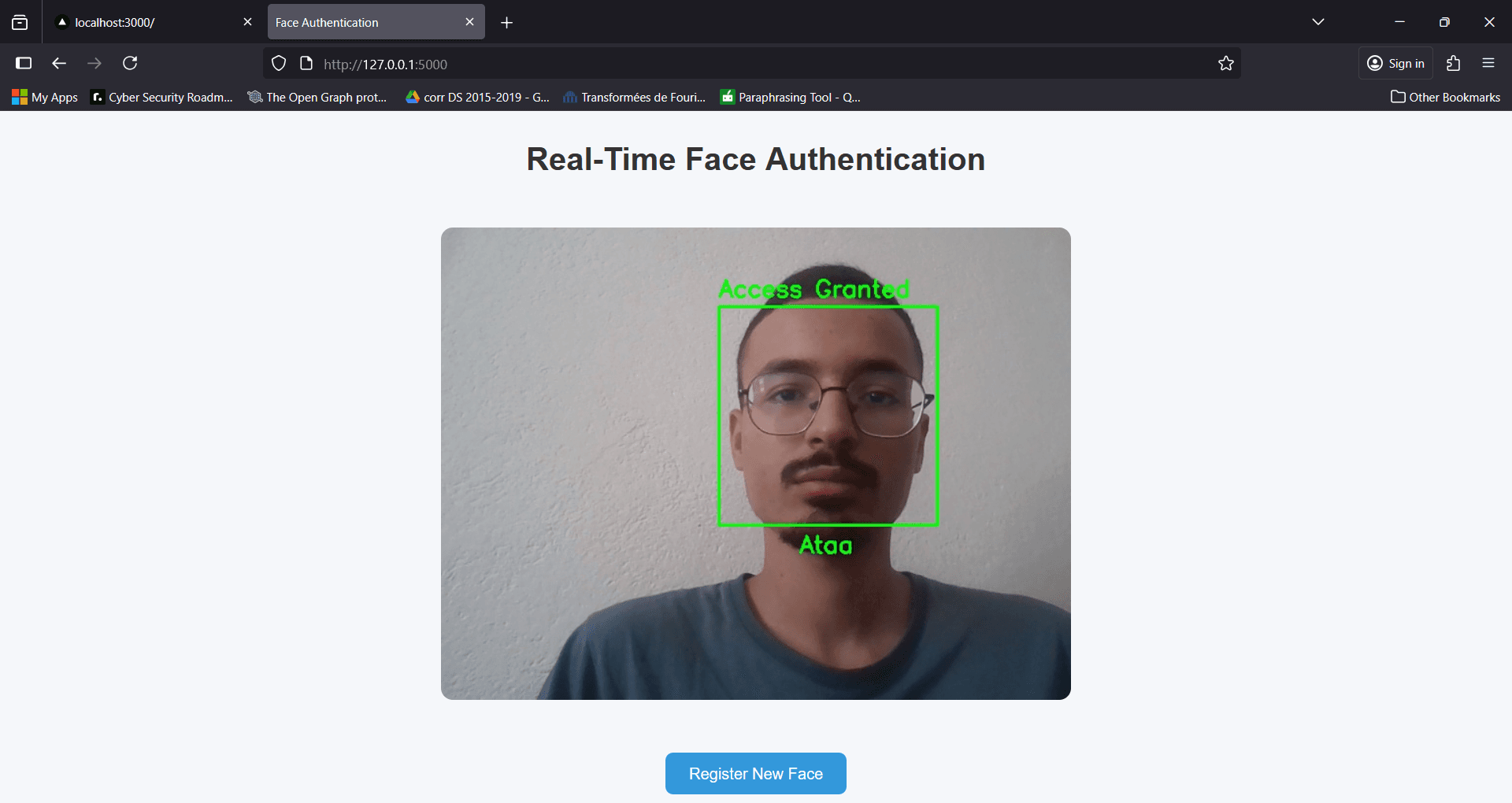Open the Cyber Security Roadmap bookmark
This screenshot has width=1512, height=803.
tap(161, 97)
